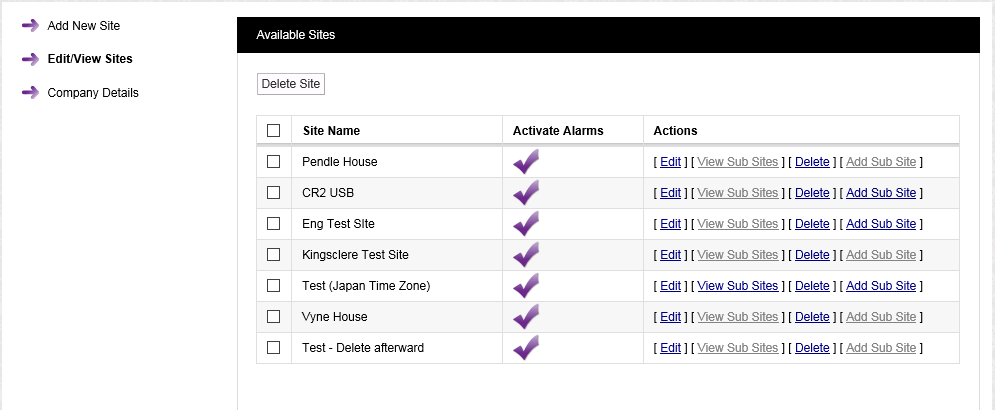The height and width of the screenshot is (410, 995).
Task: Click Edit link for Kingsclere Test Site
Action: point(670,255)
